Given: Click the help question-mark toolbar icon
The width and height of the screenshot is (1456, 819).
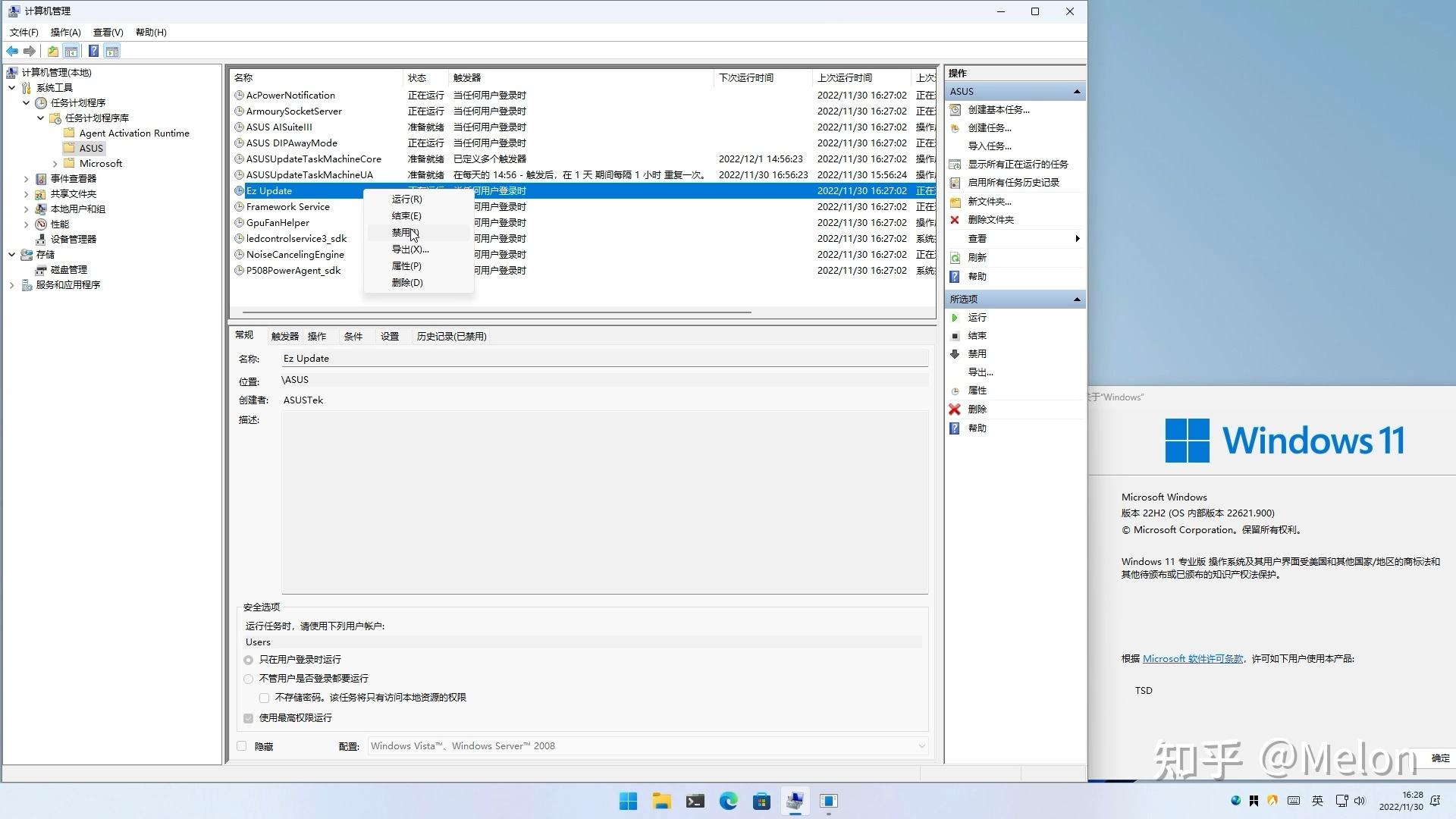Looking at the screenshot, I should (93, 52).
